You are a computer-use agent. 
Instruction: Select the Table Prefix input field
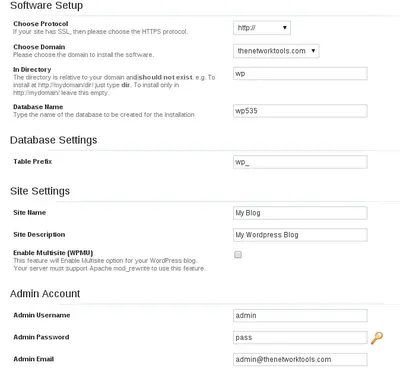tap(300, 162)
